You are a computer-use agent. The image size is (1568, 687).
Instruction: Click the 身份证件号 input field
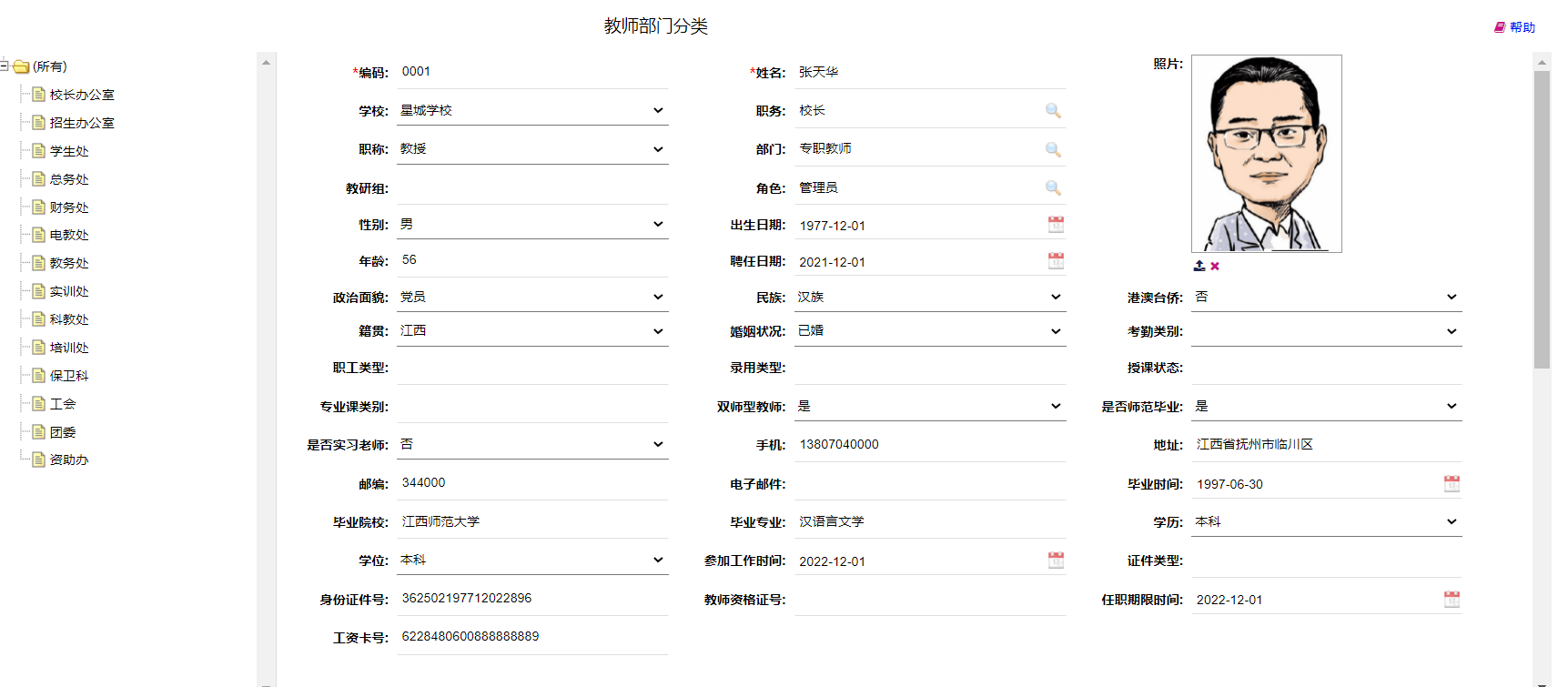(x=532, y=599)
